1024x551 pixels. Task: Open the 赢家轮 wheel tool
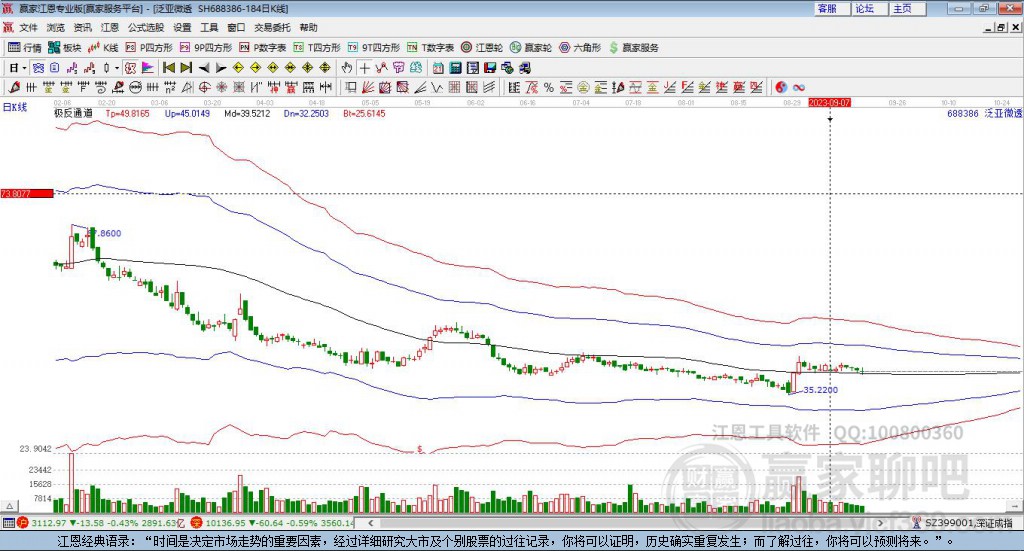pyautogui.click(x=531, y=48)
